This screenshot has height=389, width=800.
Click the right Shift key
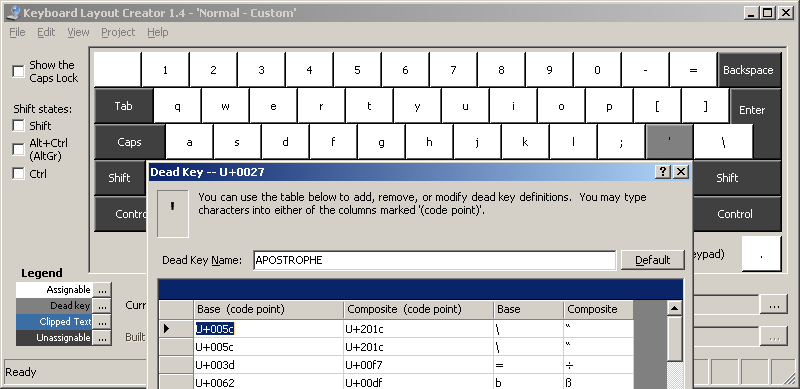pyautogui.click(x=737, y=178)
